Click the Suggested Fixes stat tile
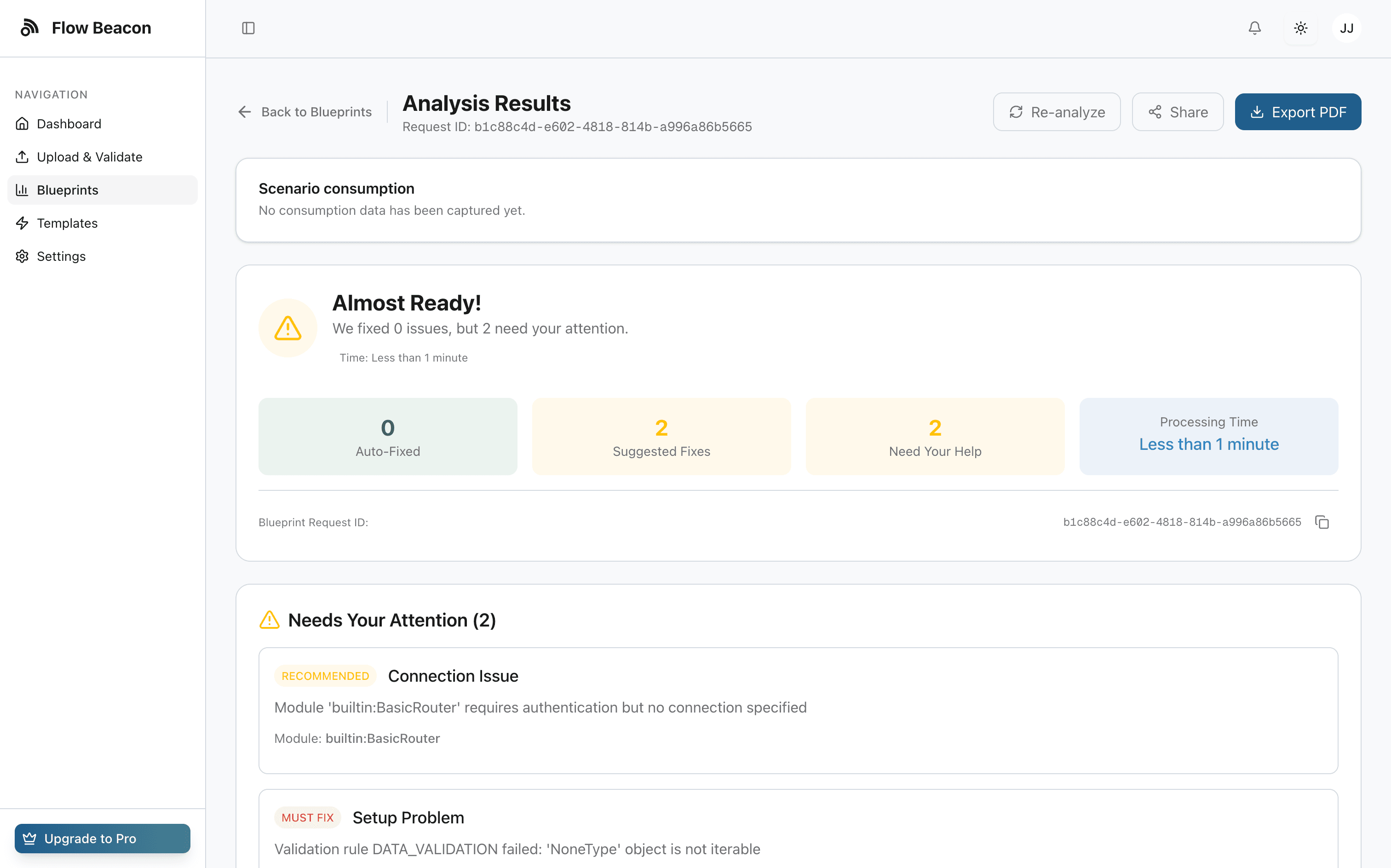 661,436
